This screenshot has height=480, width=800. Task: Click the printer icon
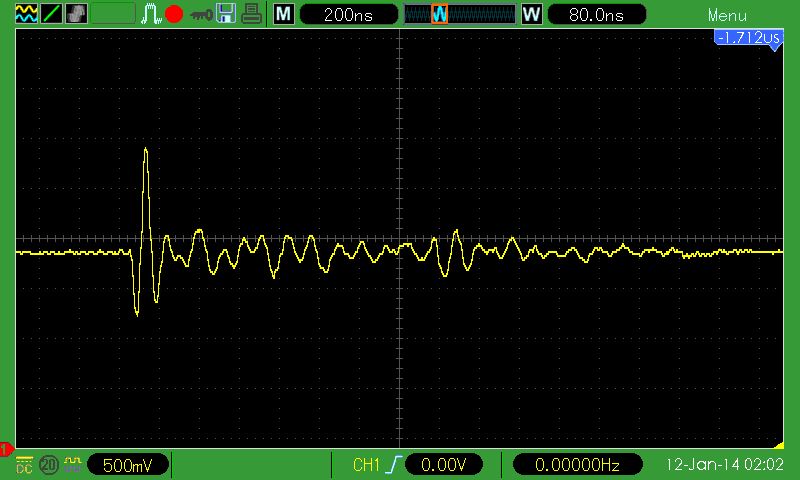coord(251,14)
